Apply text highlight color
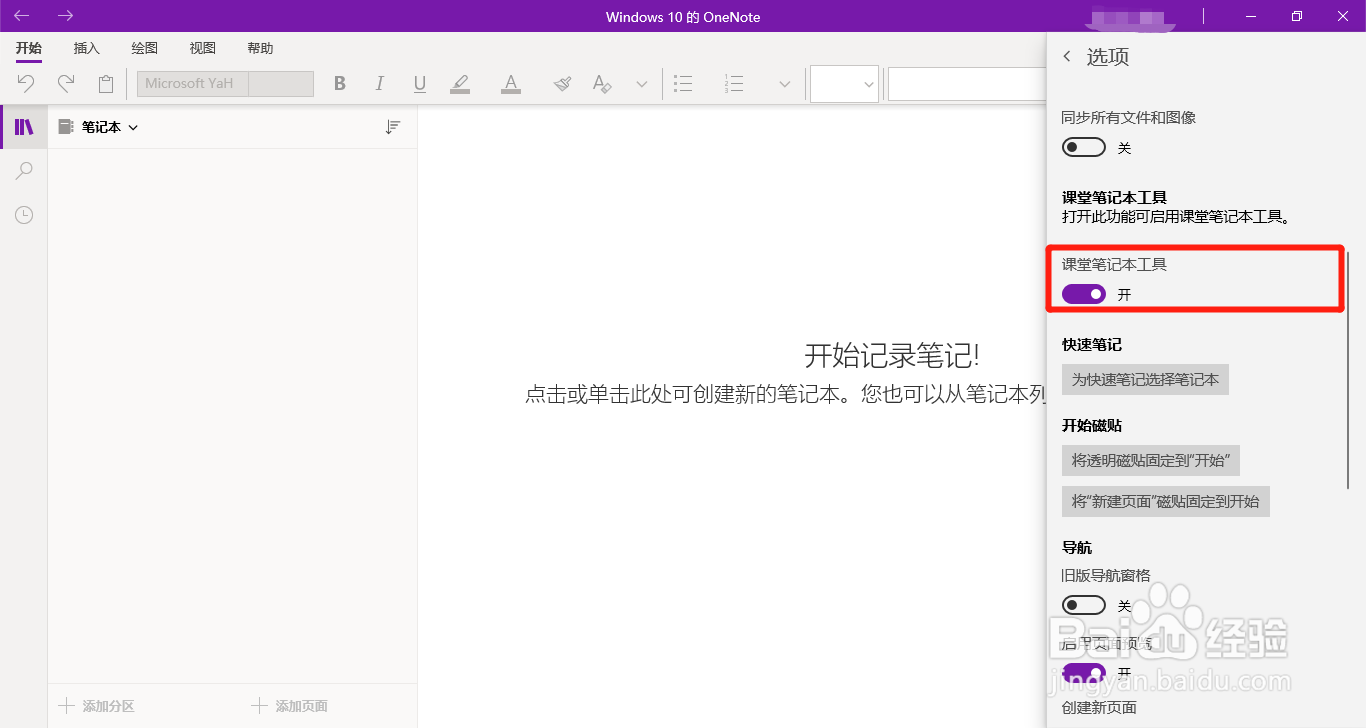This screenshot has height=728, width=1366. 460,84
